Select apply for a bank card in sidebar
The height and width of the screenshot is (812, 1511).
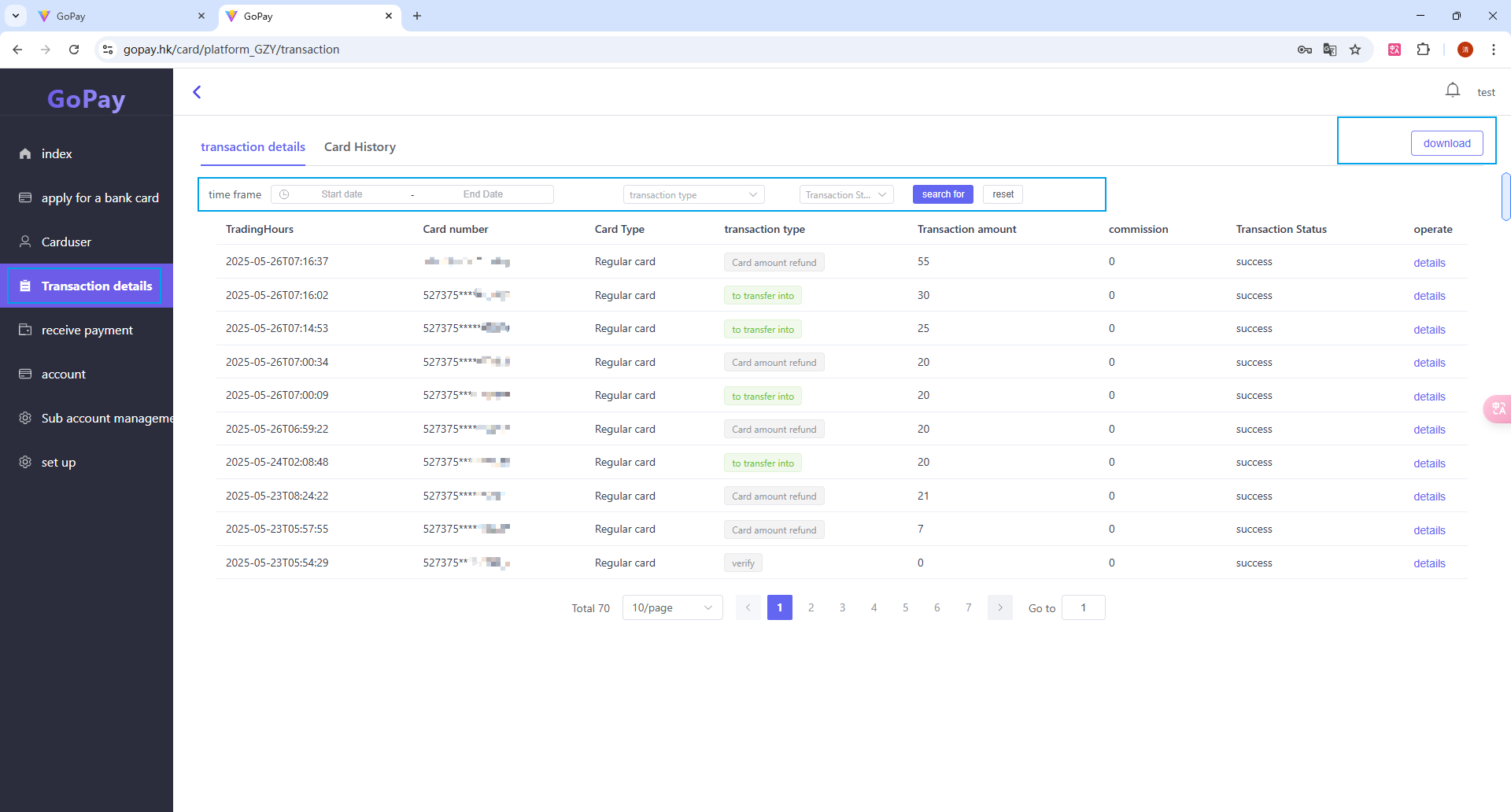tap(100, 197)
